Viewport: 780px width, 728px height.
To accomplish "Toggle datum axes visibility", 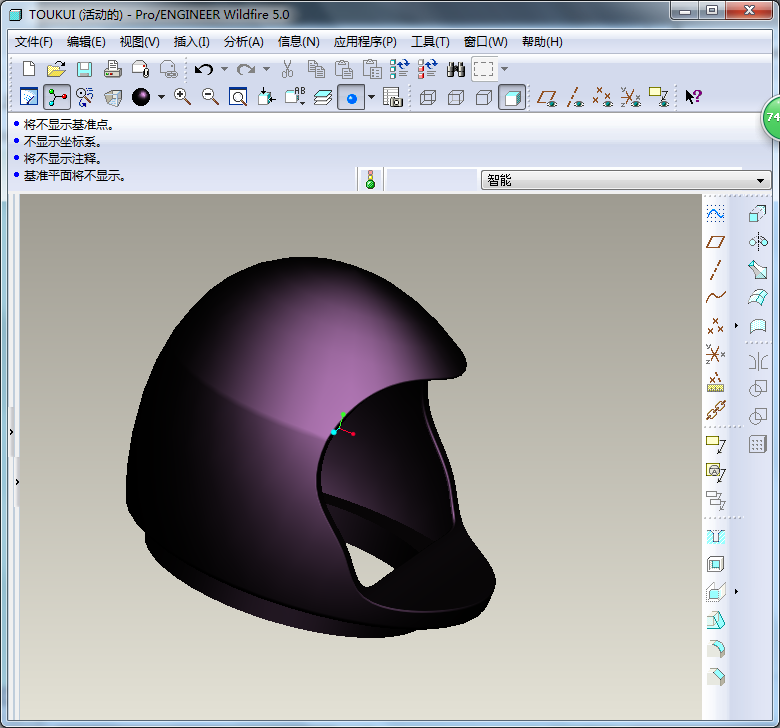I will [x=575, y=97].
